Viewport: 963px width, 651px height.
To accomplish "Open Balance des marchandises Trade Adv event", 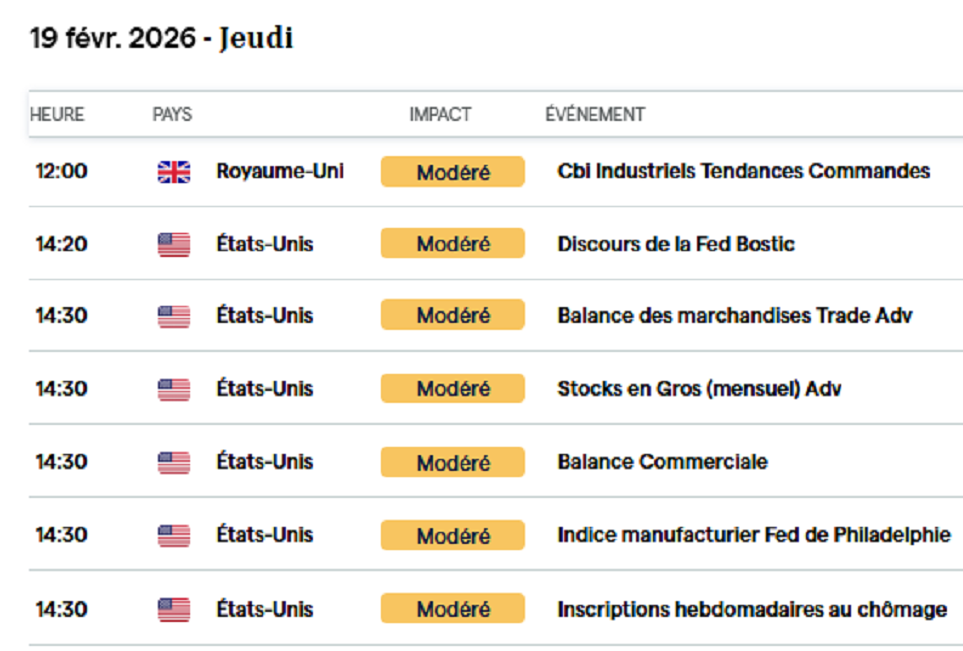I will point(735,315).
